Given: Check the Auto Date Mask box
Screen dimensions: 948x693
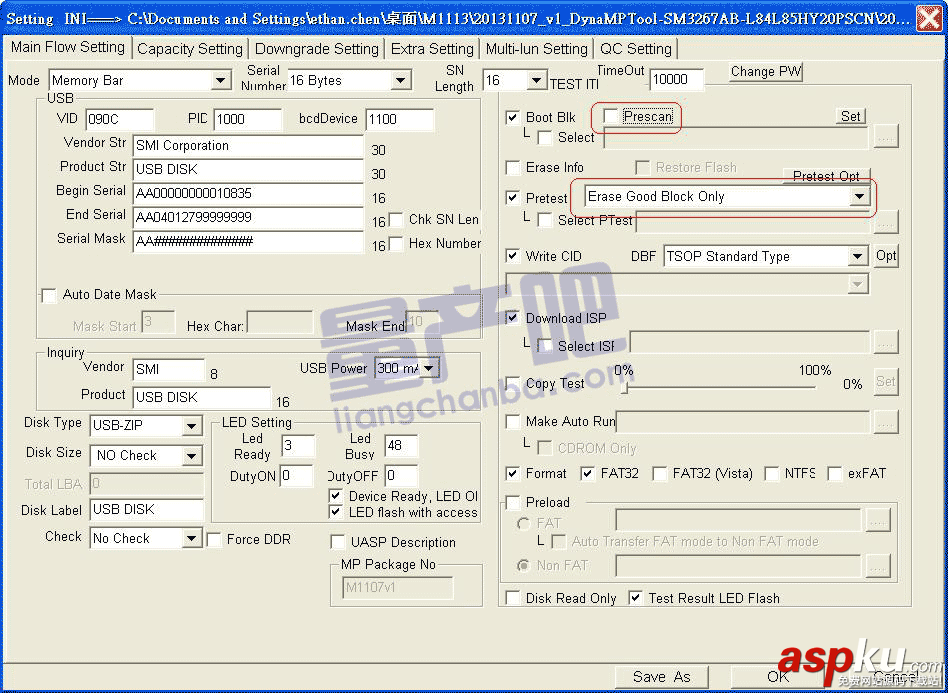Looking at the screenshot, I should click(48, 295).
